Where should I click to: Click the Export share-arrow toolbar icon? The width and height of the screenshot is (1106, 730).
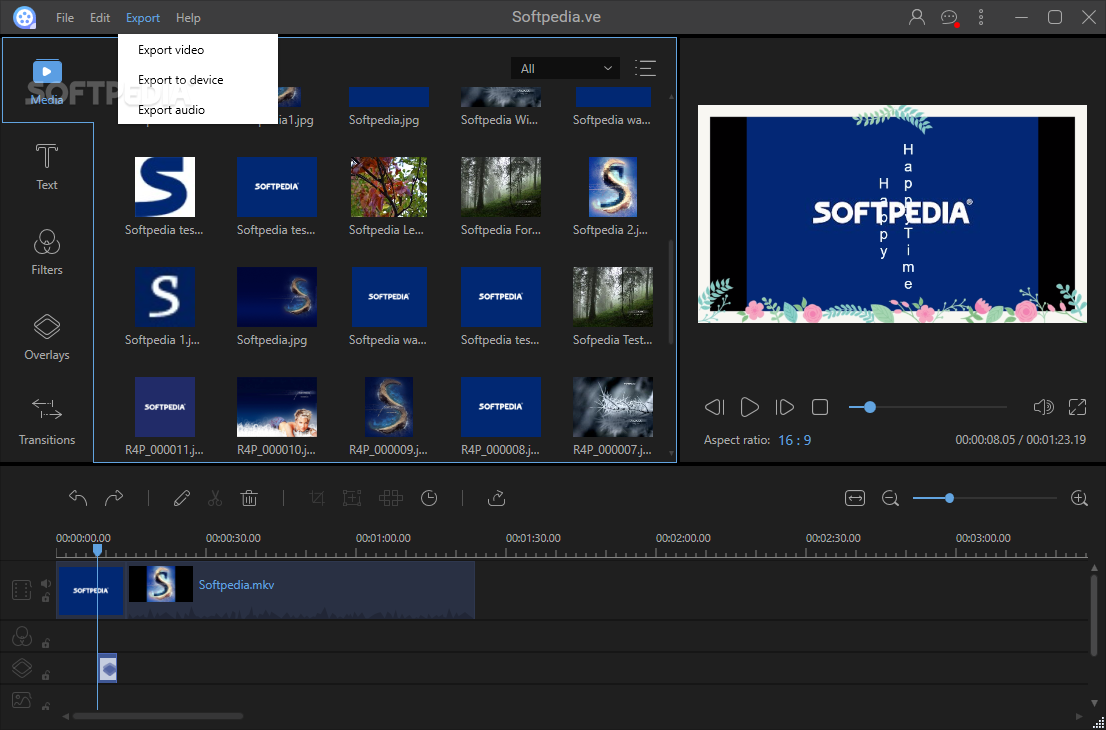point(497,498)
